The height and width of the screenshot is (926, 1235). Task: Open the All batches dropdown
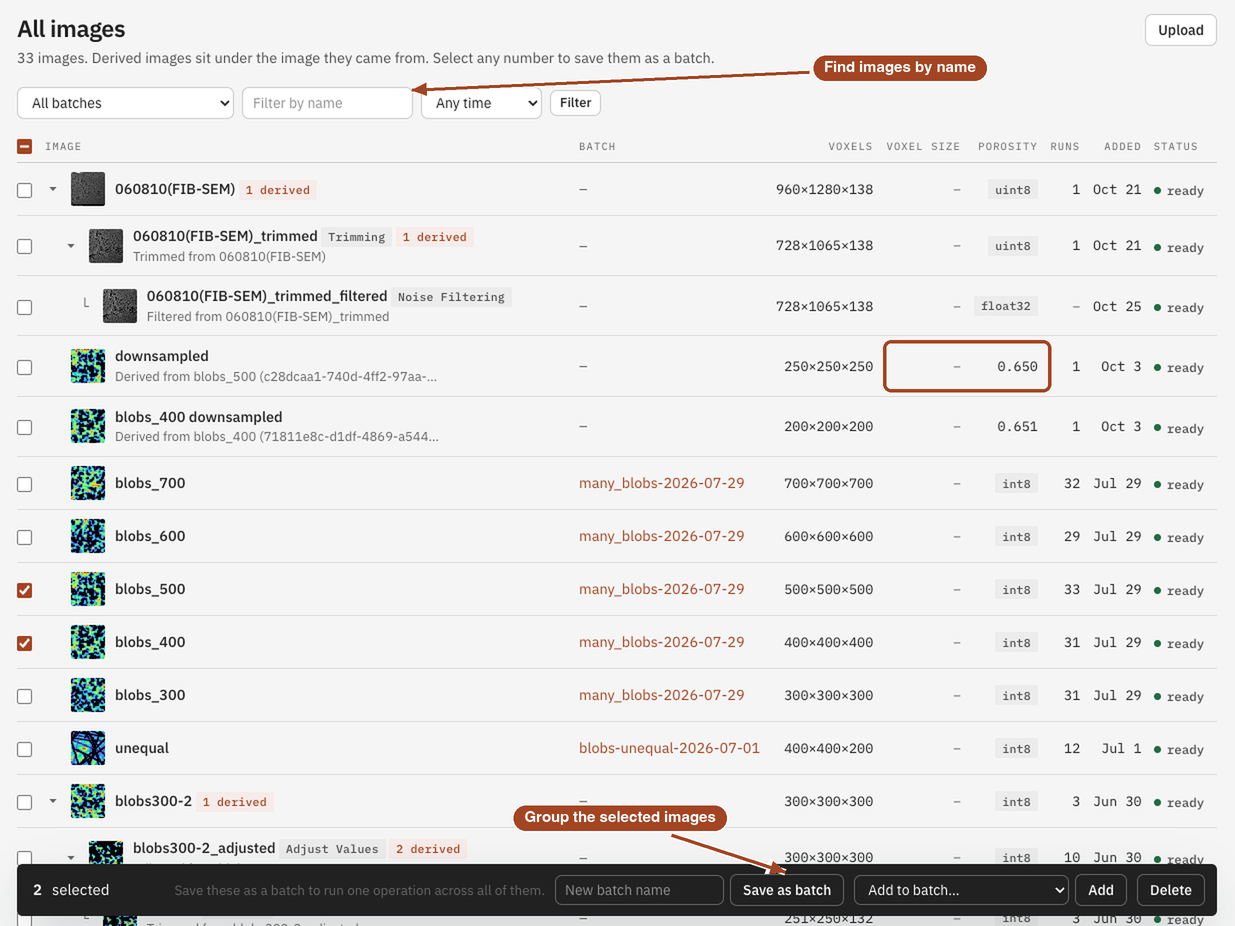point(126,103)
